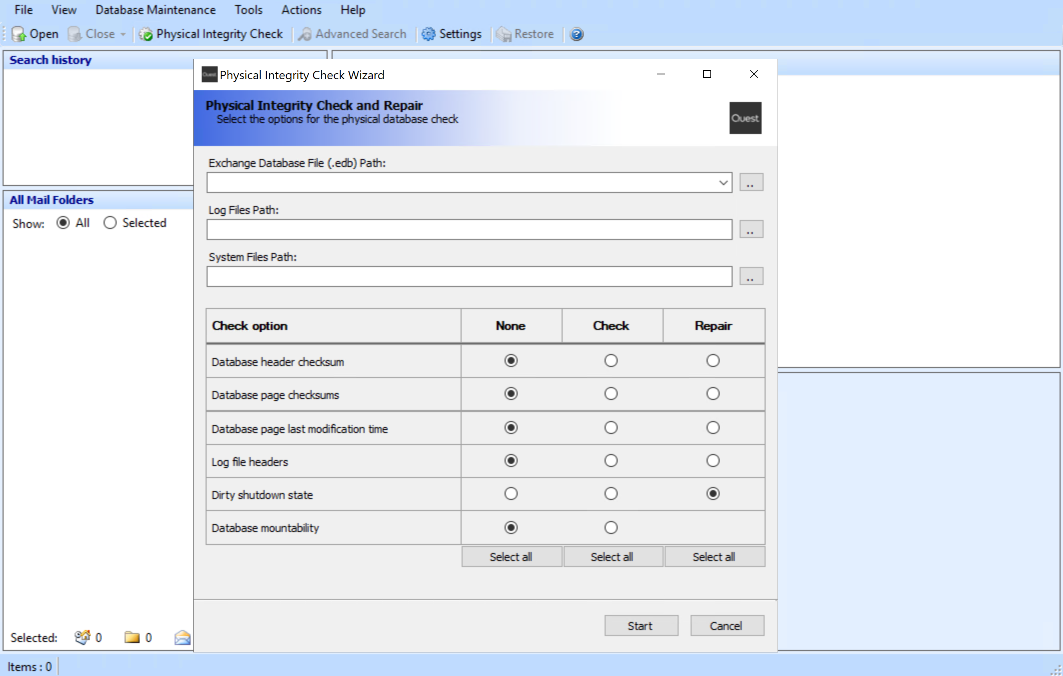This screenshot has width=1063, height=676.
Task: Open the Exchange Database File path dropdown
Action: pos(723,182)
